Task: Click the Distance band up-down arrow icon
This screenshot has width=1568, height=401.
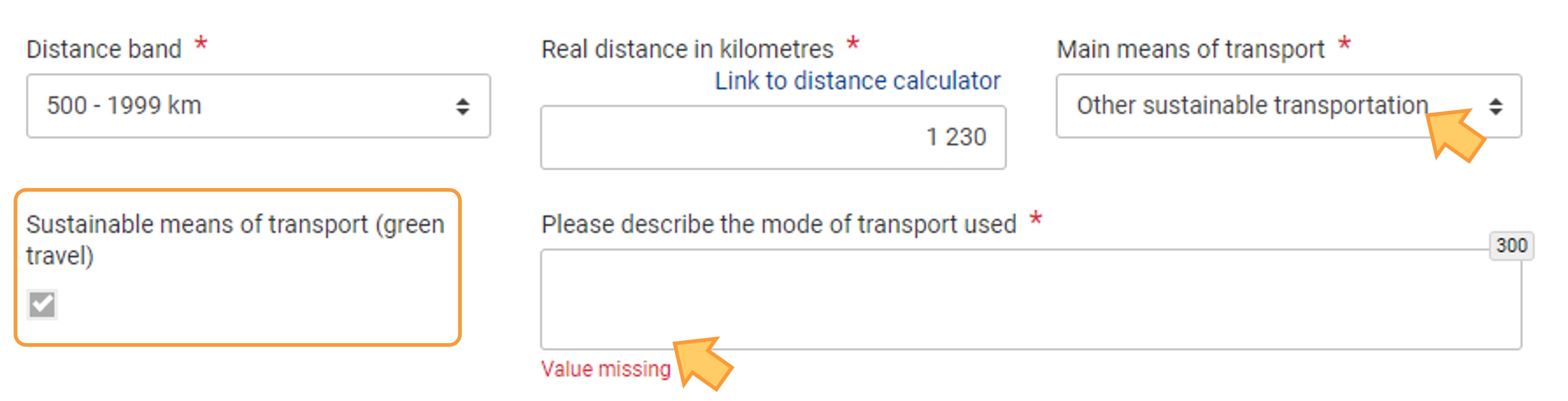Action: [x=463, y=106]
